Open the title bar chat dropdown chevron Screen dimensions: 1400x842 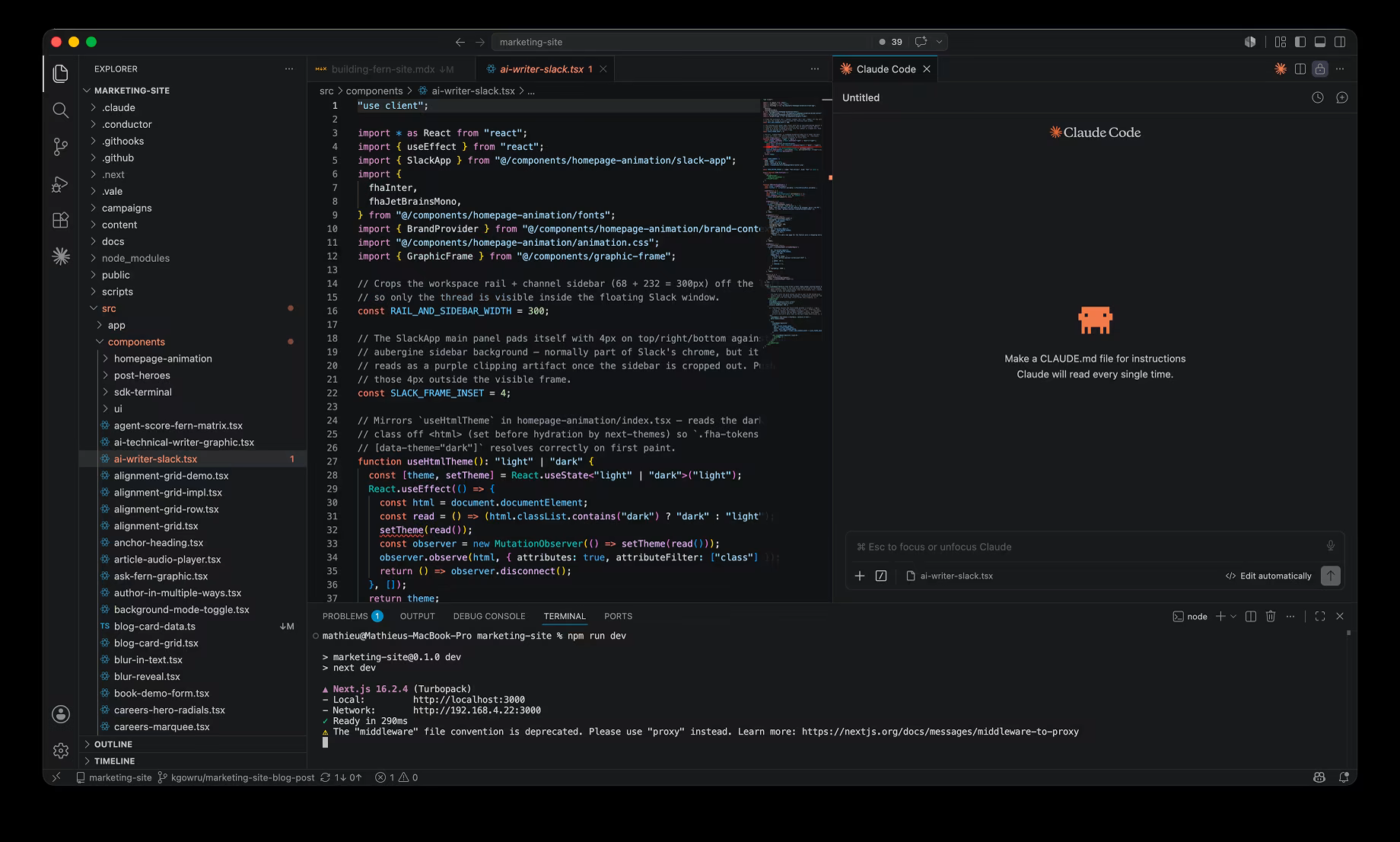940,42
